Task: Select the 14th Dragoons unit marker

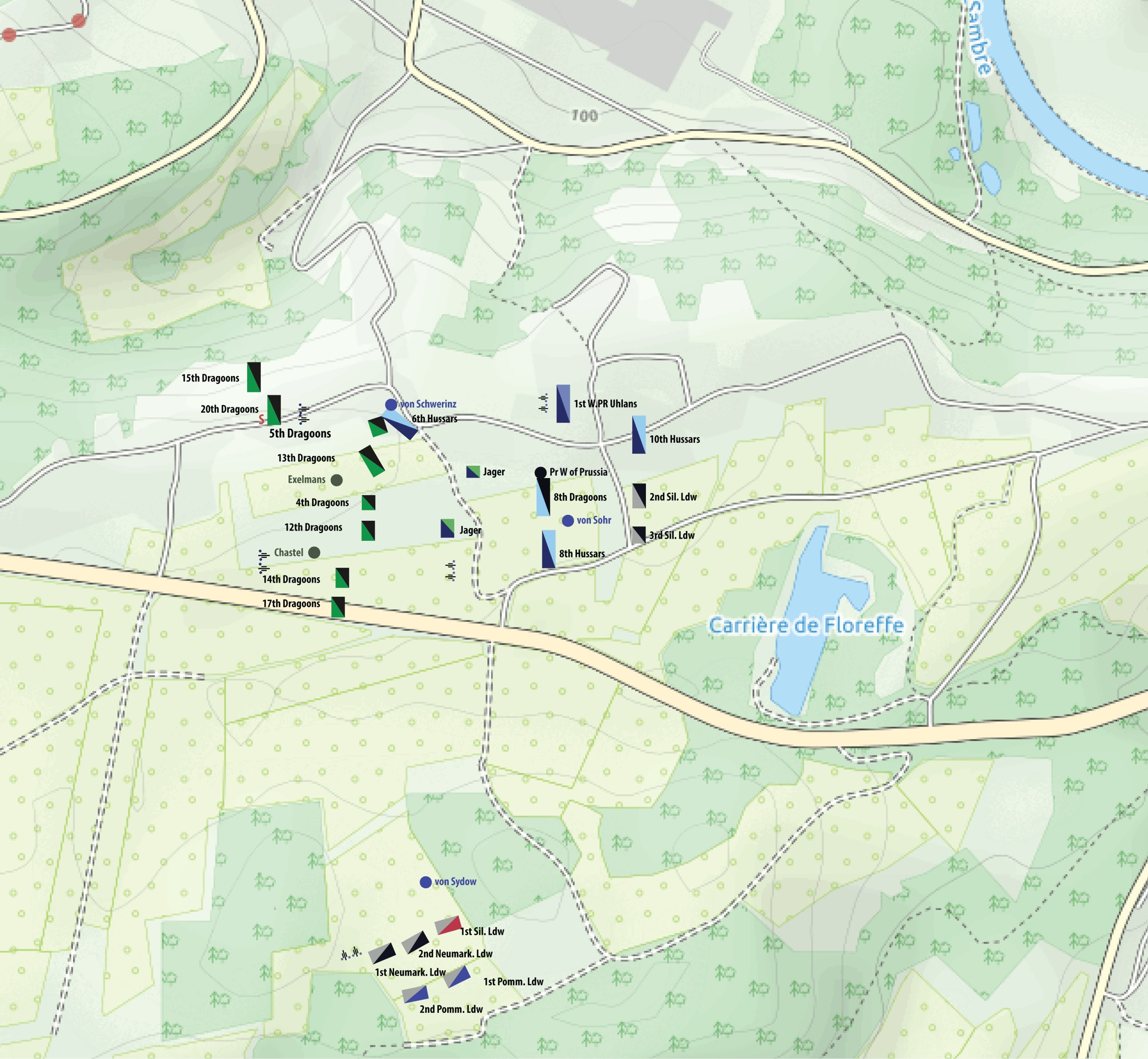Action: 342,578
